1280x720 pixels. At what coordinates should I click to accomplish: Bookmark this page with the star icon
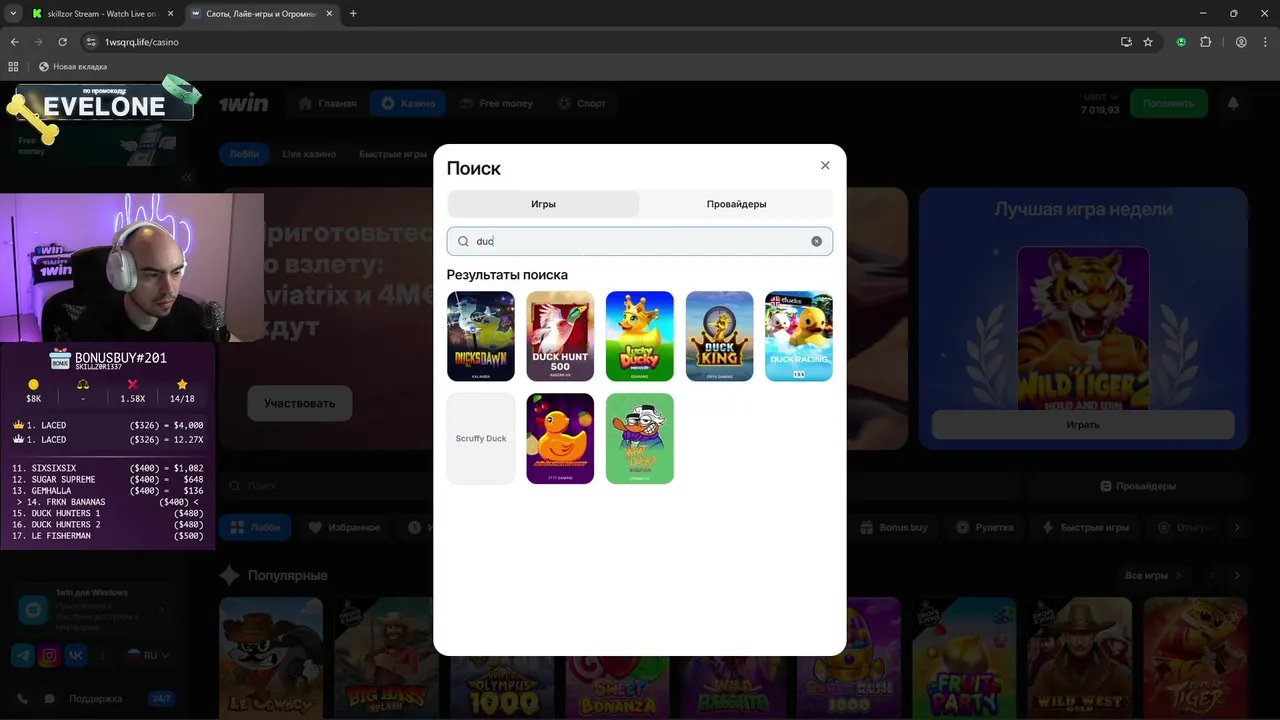(1148, 42)
